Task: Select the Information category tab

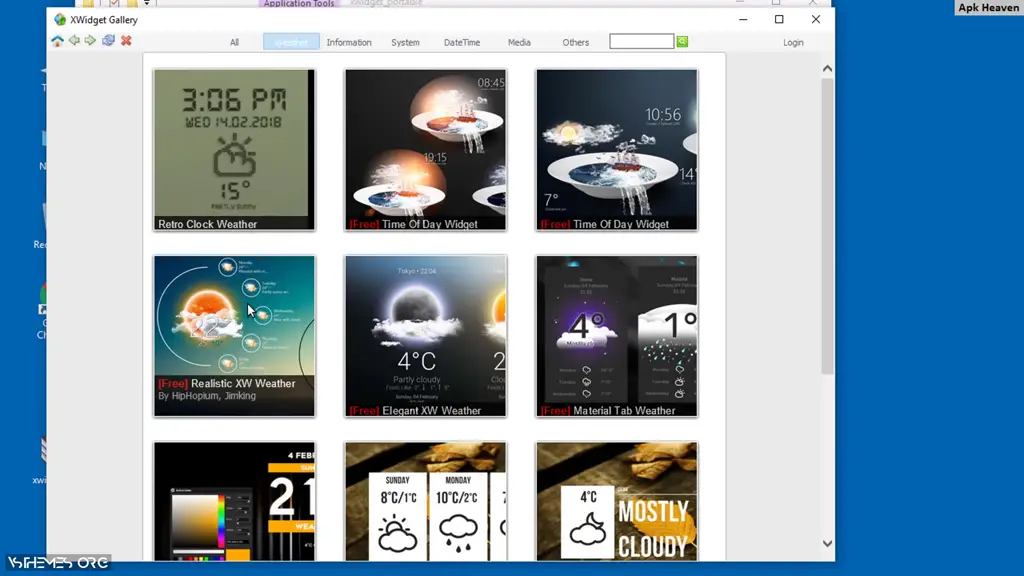Action: [349, 42]
